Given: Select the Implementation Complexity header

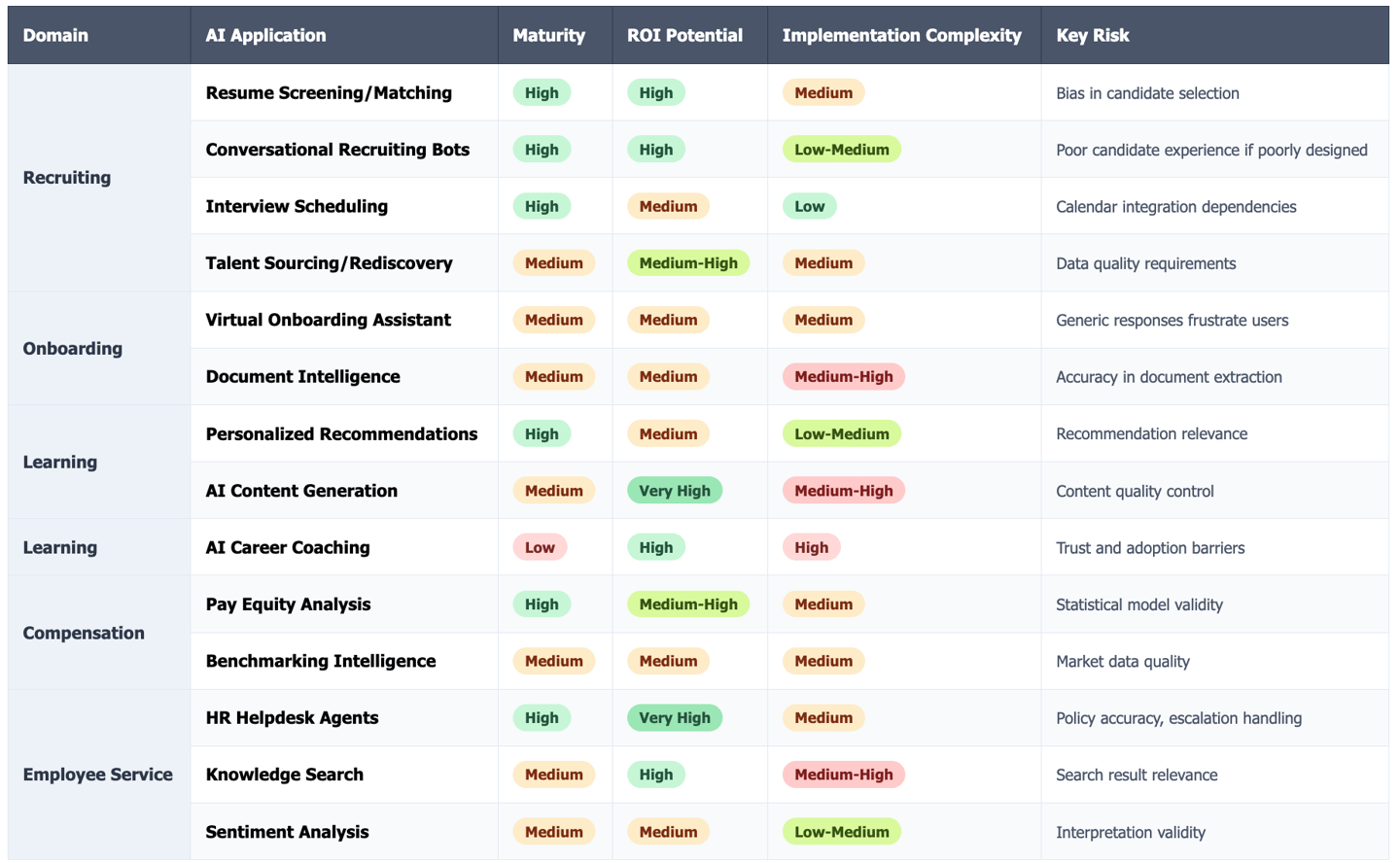Looking at the screenshot, I should [x=901, y=36].
